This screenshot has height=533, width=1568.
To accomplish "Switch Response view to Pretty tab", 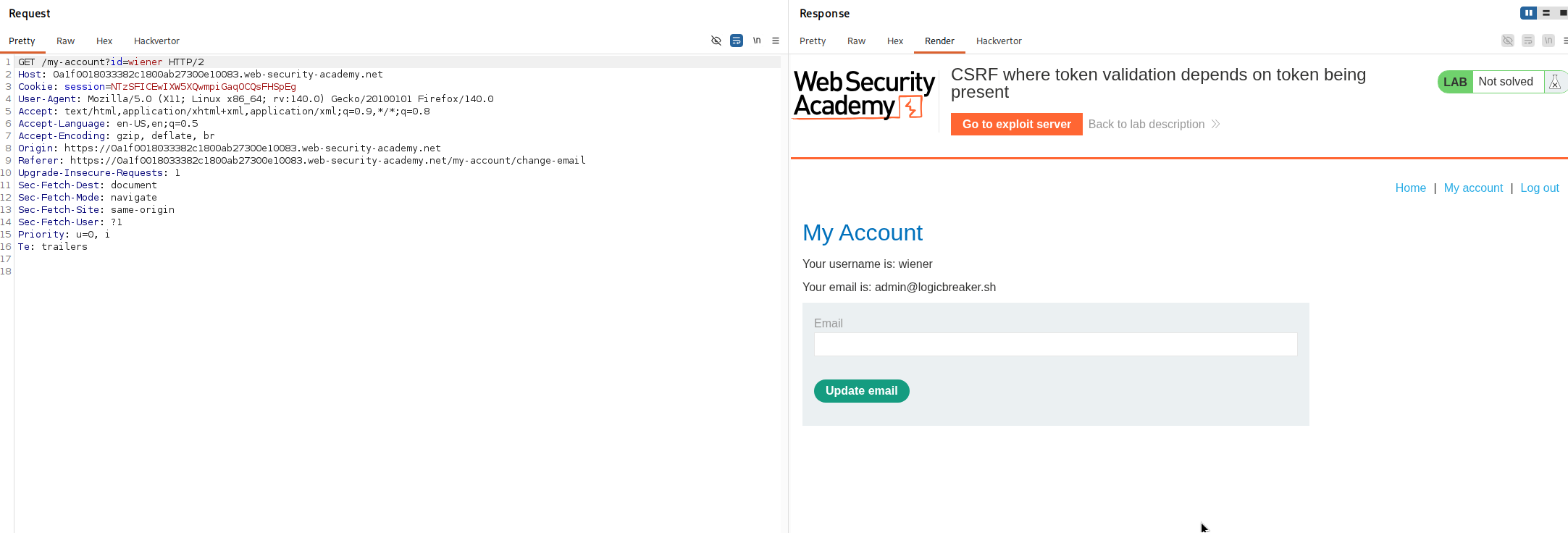I will (x=813, y=41).
